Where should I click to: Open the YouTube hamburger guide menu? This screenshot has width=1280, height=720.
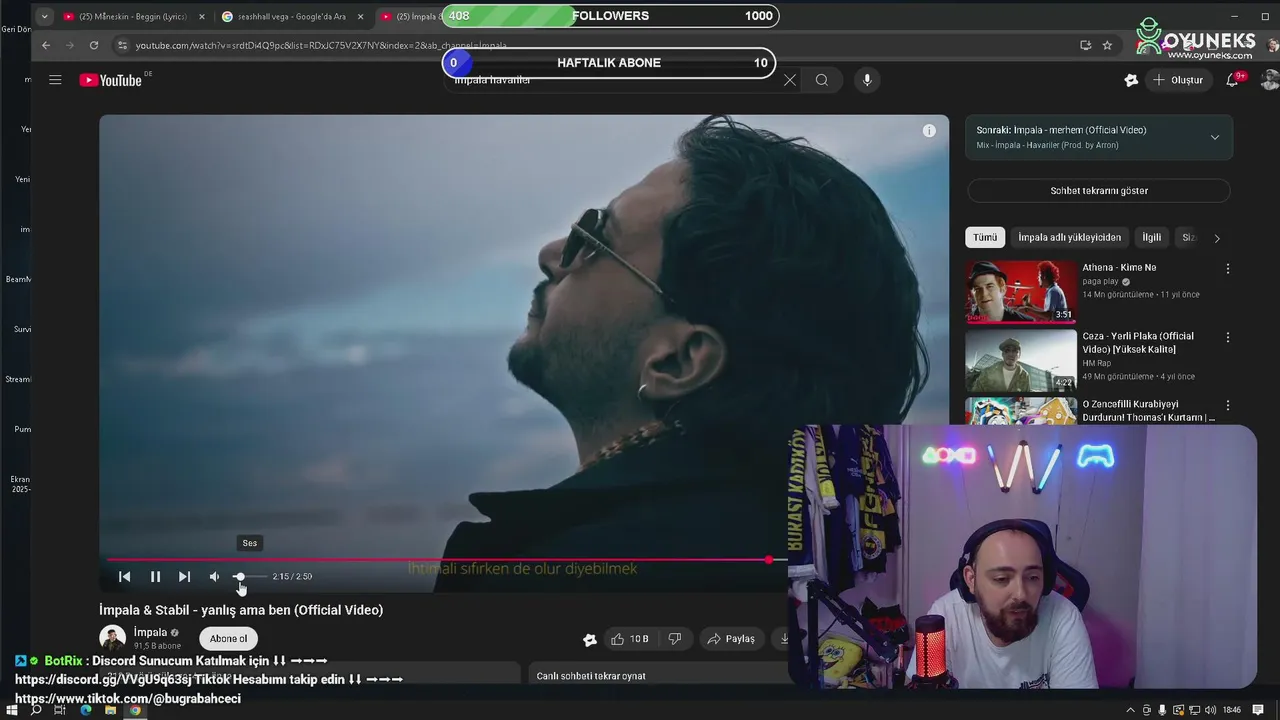tap(55, 80)
